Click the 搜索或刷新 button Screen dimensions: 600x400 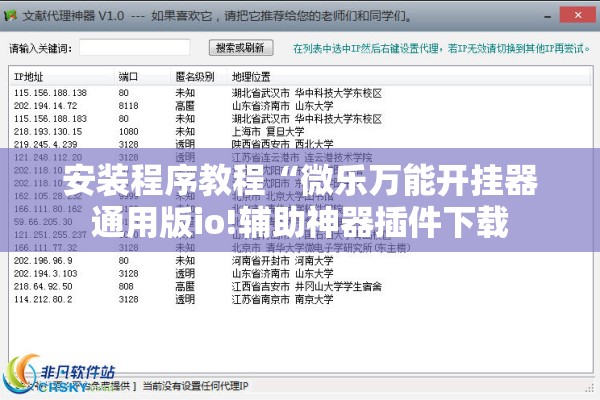(241, 48)
